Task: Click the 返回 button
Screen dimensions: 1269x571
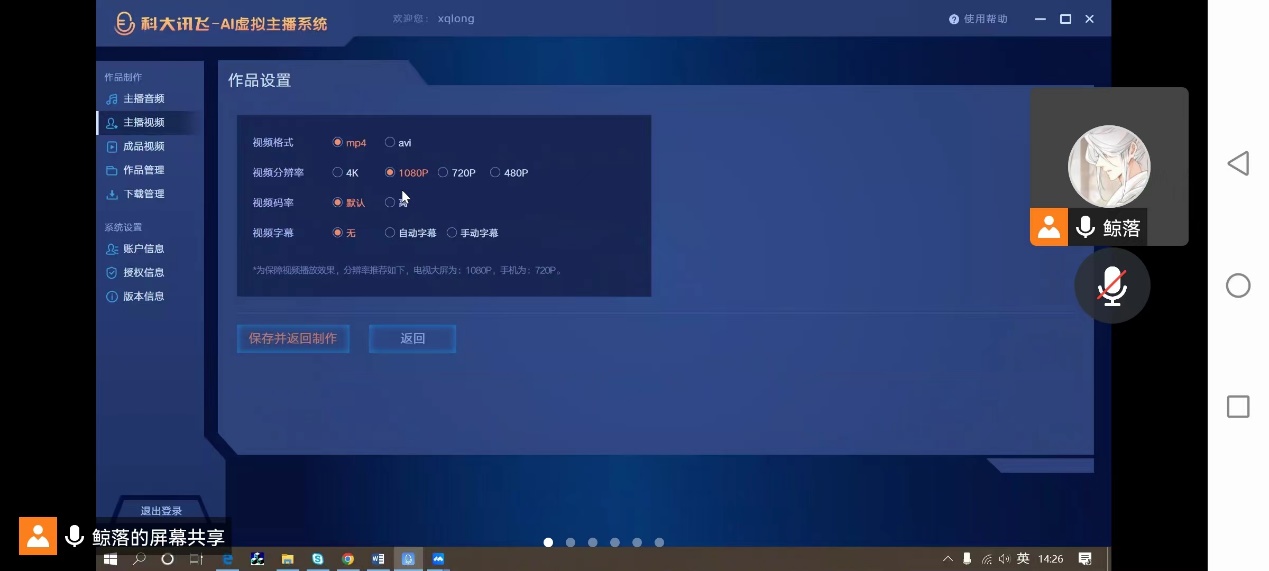Action: (x=412, y=339)
